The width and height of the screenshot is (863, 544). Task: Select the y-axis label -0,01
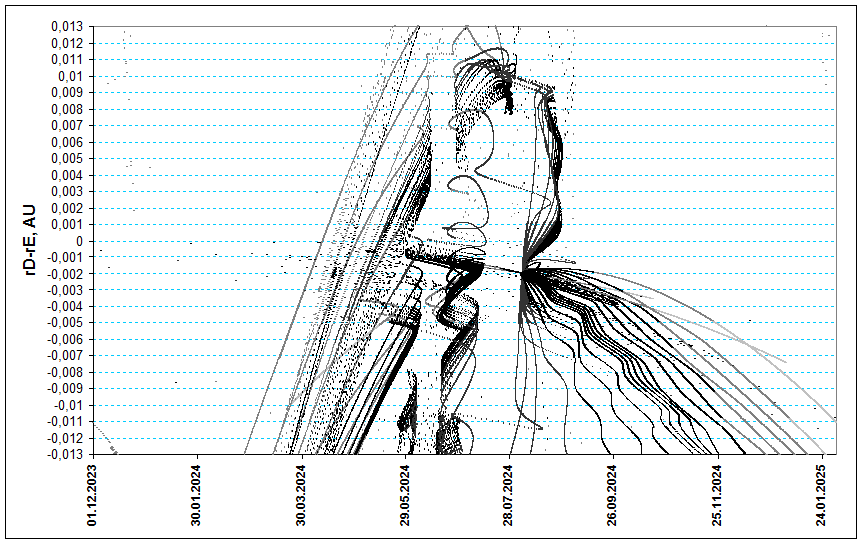tap(69, 405)
